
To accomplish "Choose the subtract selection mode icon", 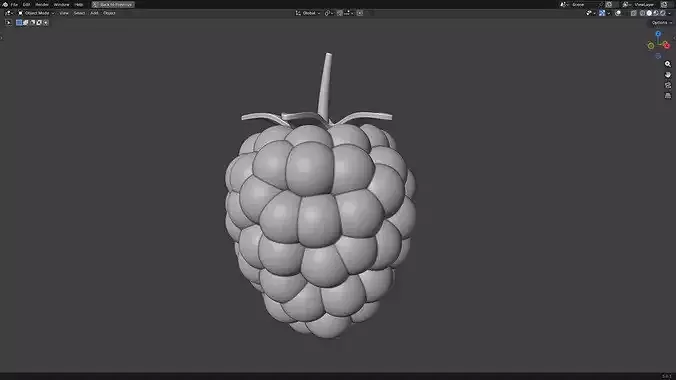I will (32, 22).
